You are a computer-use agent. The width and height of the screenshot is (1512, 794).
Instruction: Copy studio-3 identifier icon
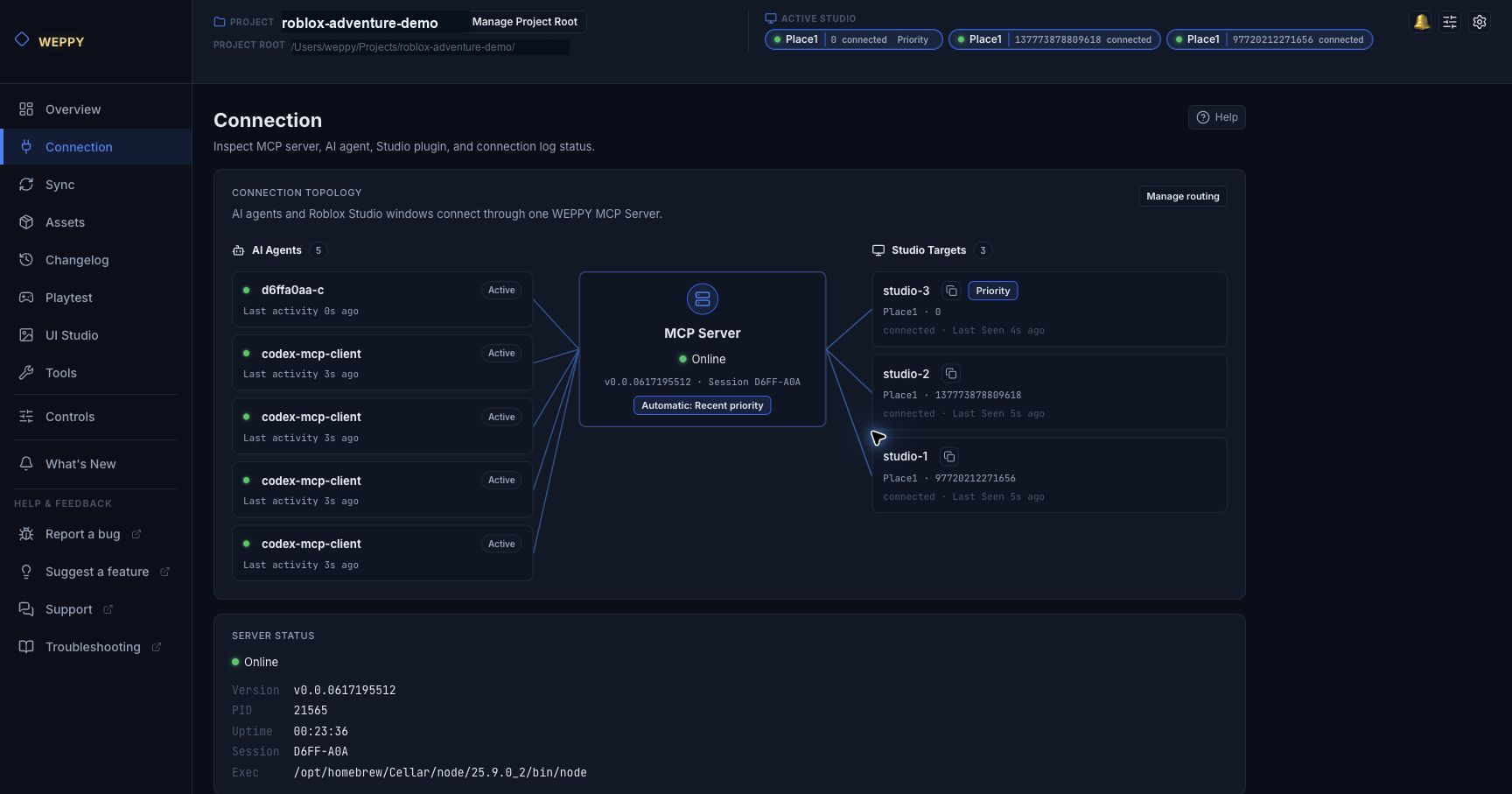[951, 291]
